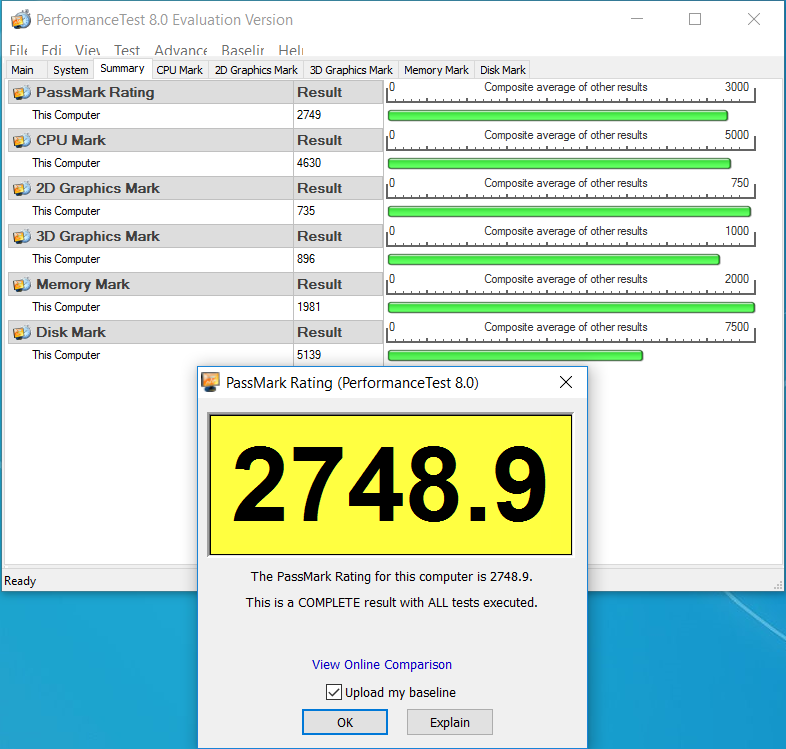Select PassMark Rating result value 2749
This screenshot has height=749, width=786.
(x=309, y=115)
